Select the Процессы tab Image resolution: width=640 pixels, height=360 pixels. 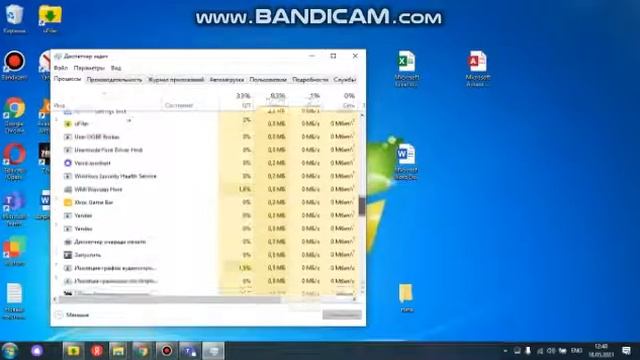67,79
